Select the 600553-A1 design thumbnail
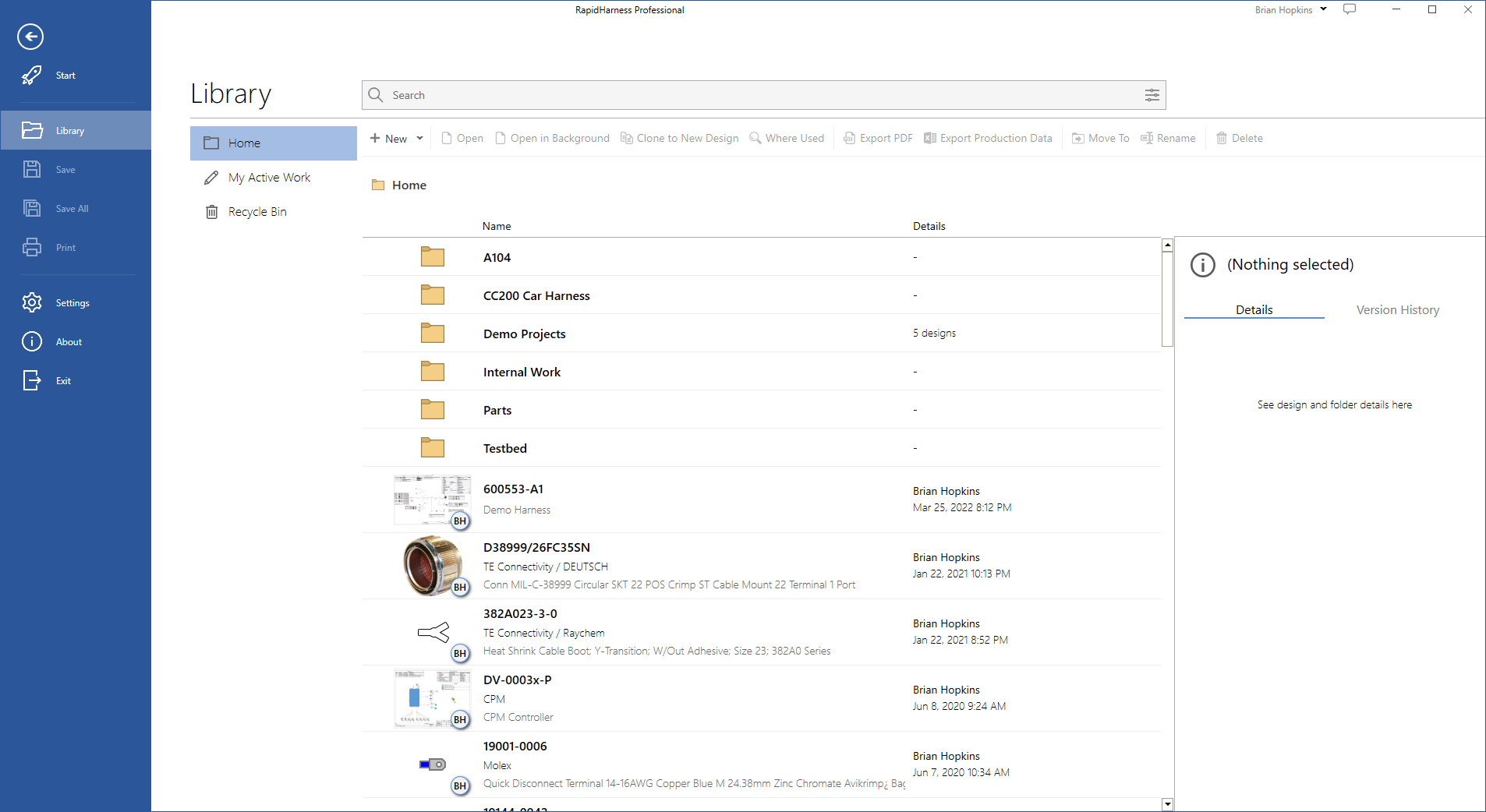The height and width of the screenshot is (812, 1486). (x=433, y=500)
